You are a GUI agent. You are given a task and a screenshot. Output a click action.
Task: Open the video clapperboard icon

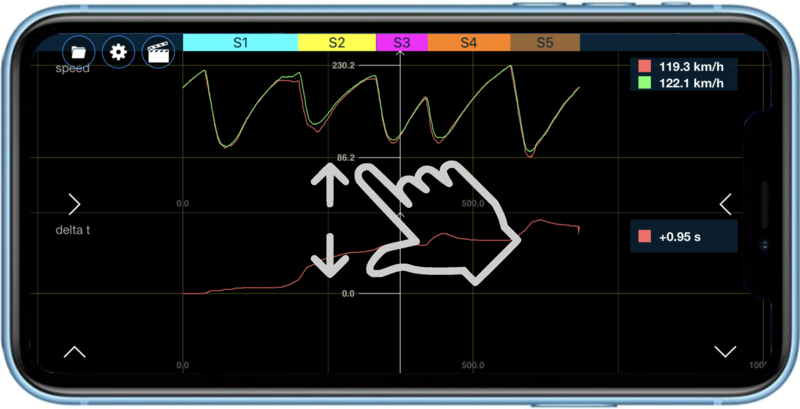(x=158, y=52)
